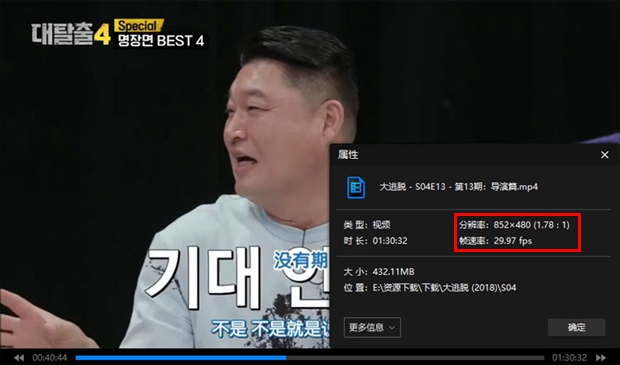Click the 时长: 01:30:32 field in dialog
Viewport: 620px width, 365px height.
pos(375,241)
